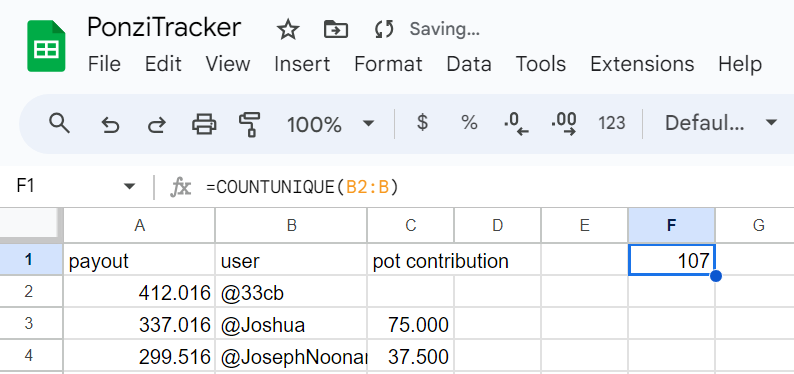This screenshot has height=374, width=794.
Task: Click the Saving status sync icon
Action: click(384, 29)
